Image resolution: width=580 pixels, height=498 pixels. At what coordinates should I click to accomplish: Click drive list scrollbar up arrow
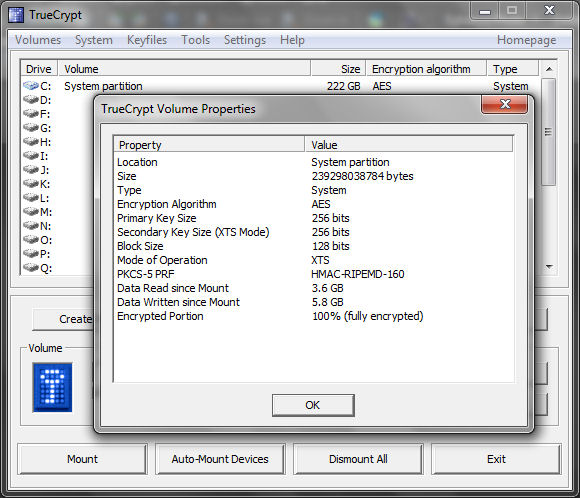tap(549, 69)
